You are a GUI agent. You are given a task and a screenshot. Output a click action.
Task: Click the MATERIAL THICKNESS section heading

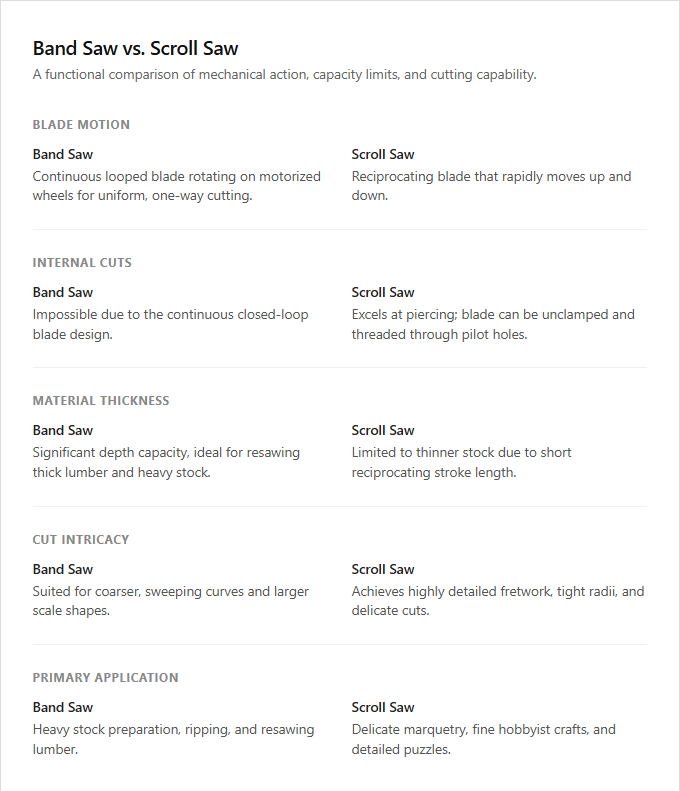coord(101,401)
